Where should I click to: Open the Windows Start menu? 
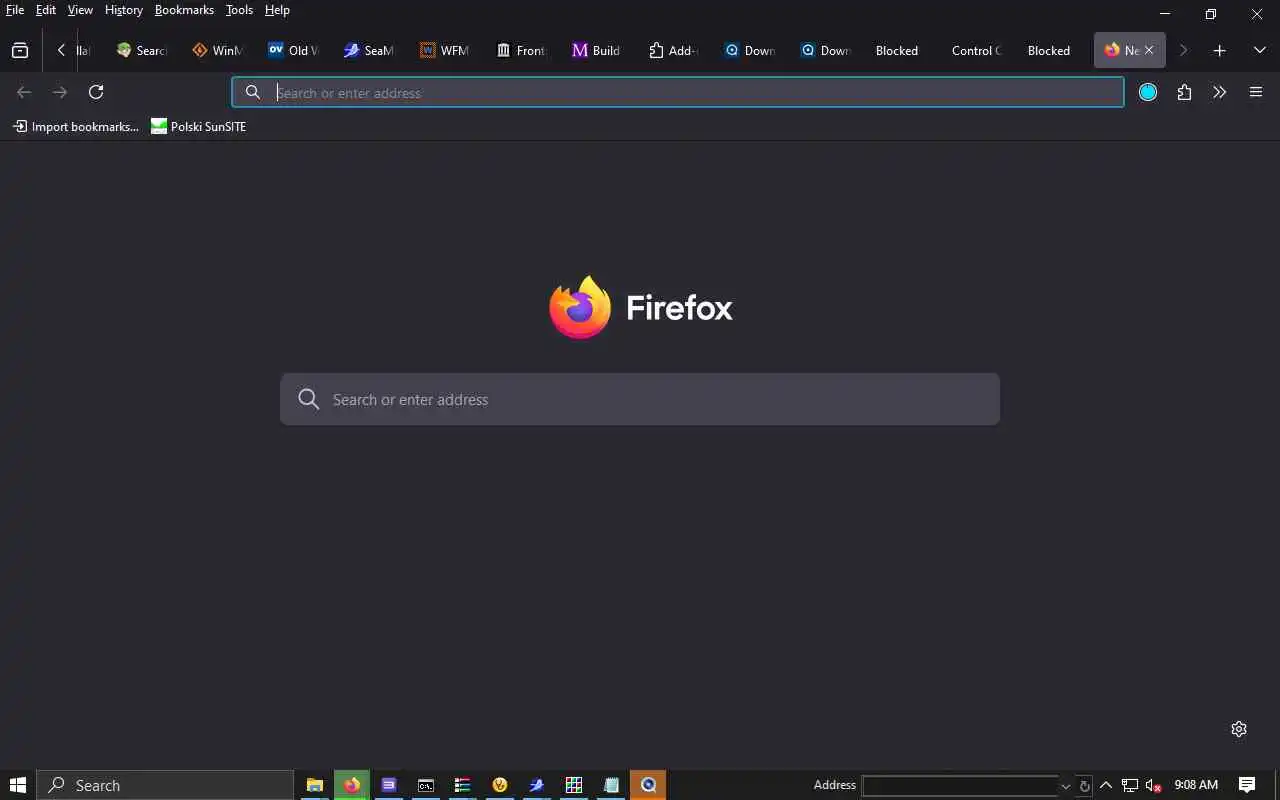click(17, 785)
